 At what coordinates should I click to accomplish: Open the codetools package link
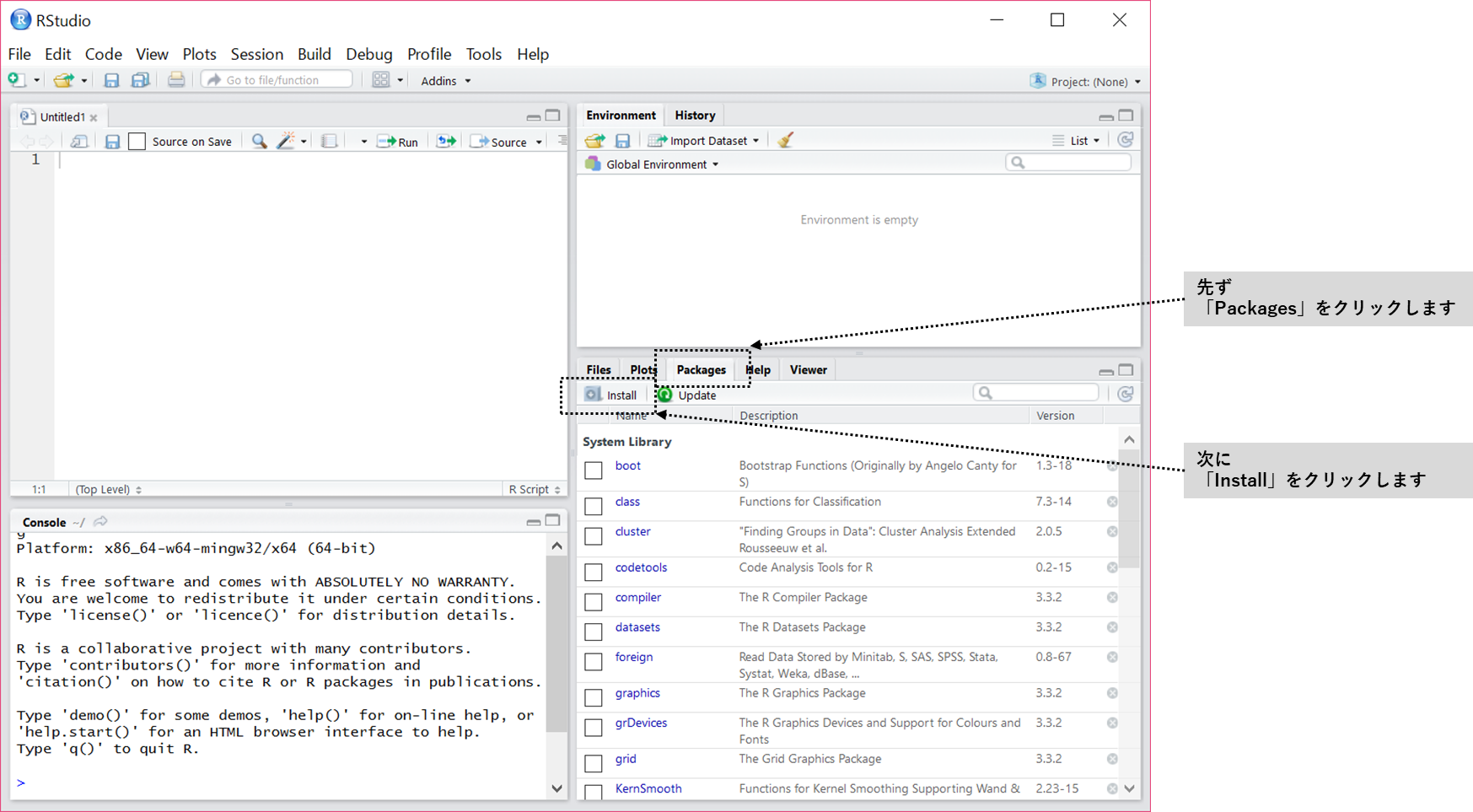point(641,567)
